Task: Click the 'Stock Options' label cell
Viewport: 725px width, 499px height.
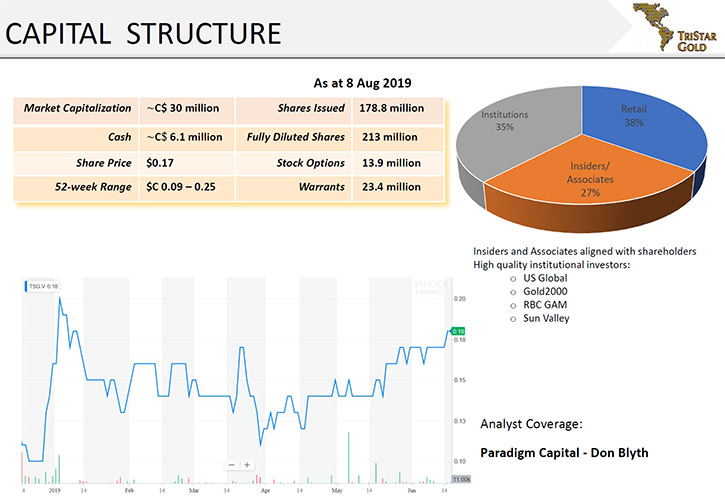Action: pyautogui.click(x=294, y=163)
